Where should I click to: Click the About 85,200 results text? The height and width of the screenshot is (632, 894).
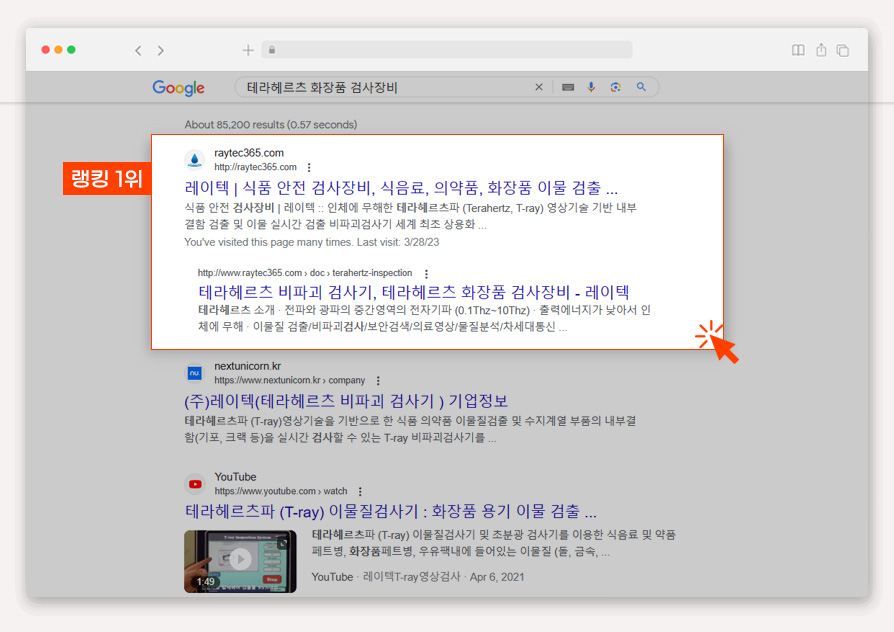271,124
